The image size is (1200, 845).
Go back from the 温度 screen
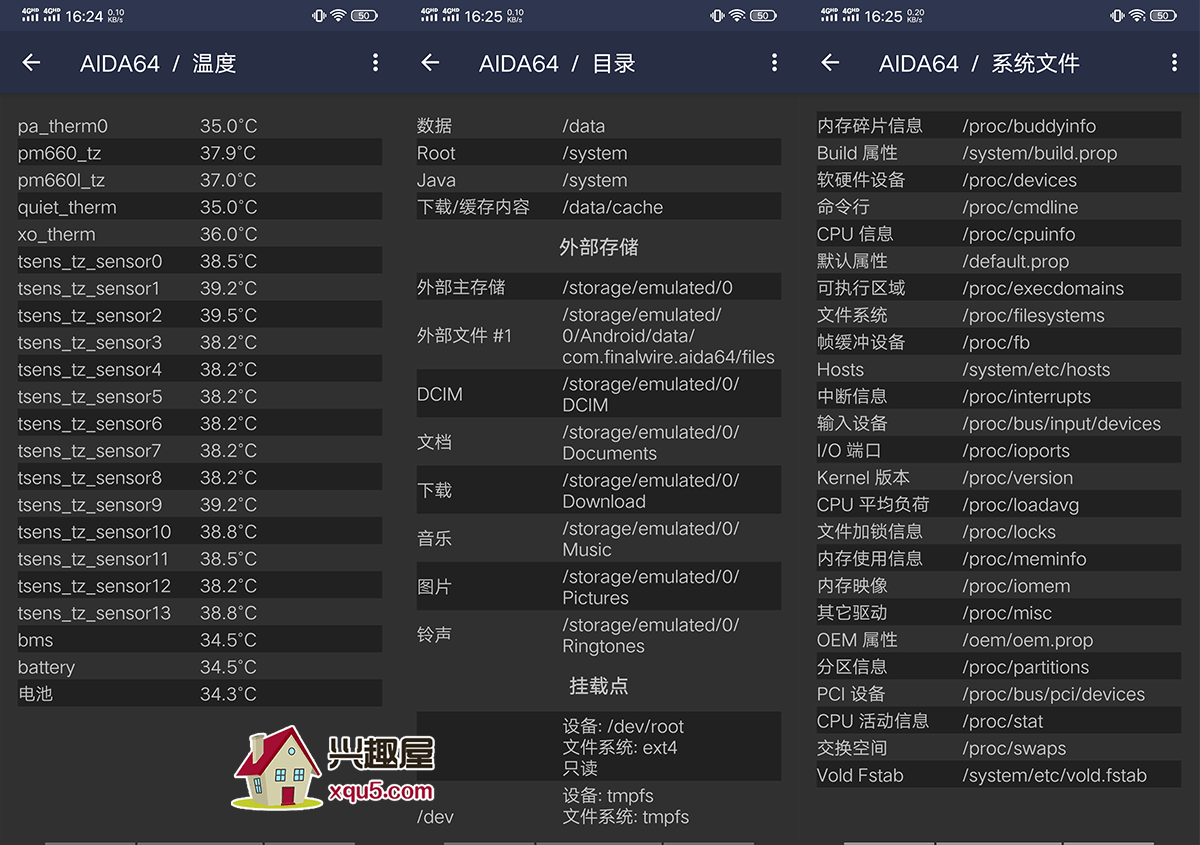(31, 63)
